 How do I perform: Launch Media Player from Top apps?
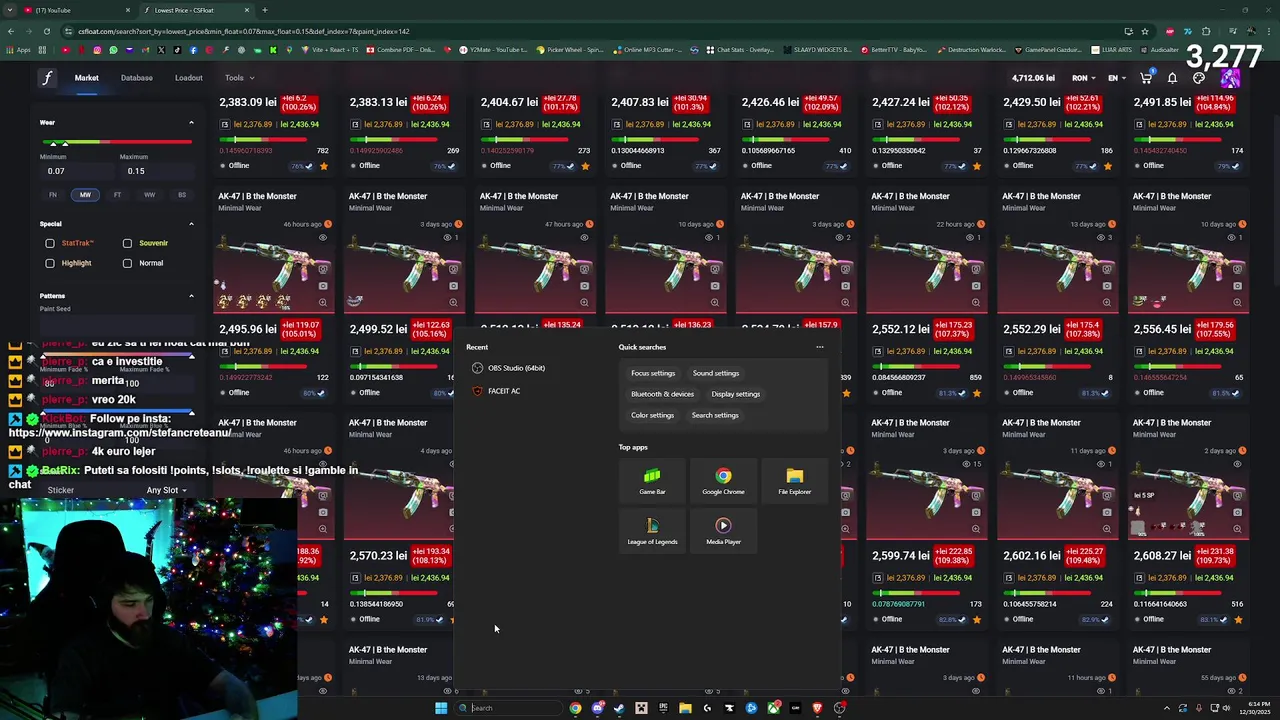pyautogui.click(x=723, y=531)
